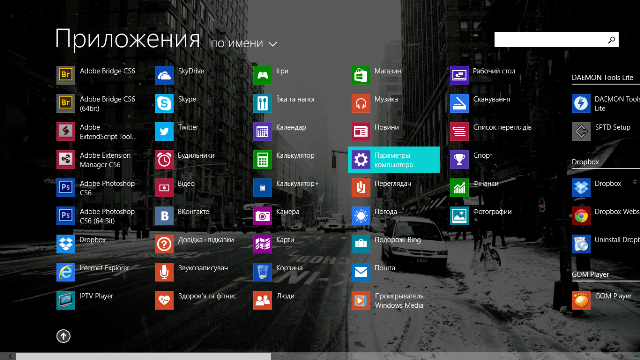The width and height of the screenshot is (640, 360).
Task: Open SkyDrive cloud icon
Action: [164, 75]
